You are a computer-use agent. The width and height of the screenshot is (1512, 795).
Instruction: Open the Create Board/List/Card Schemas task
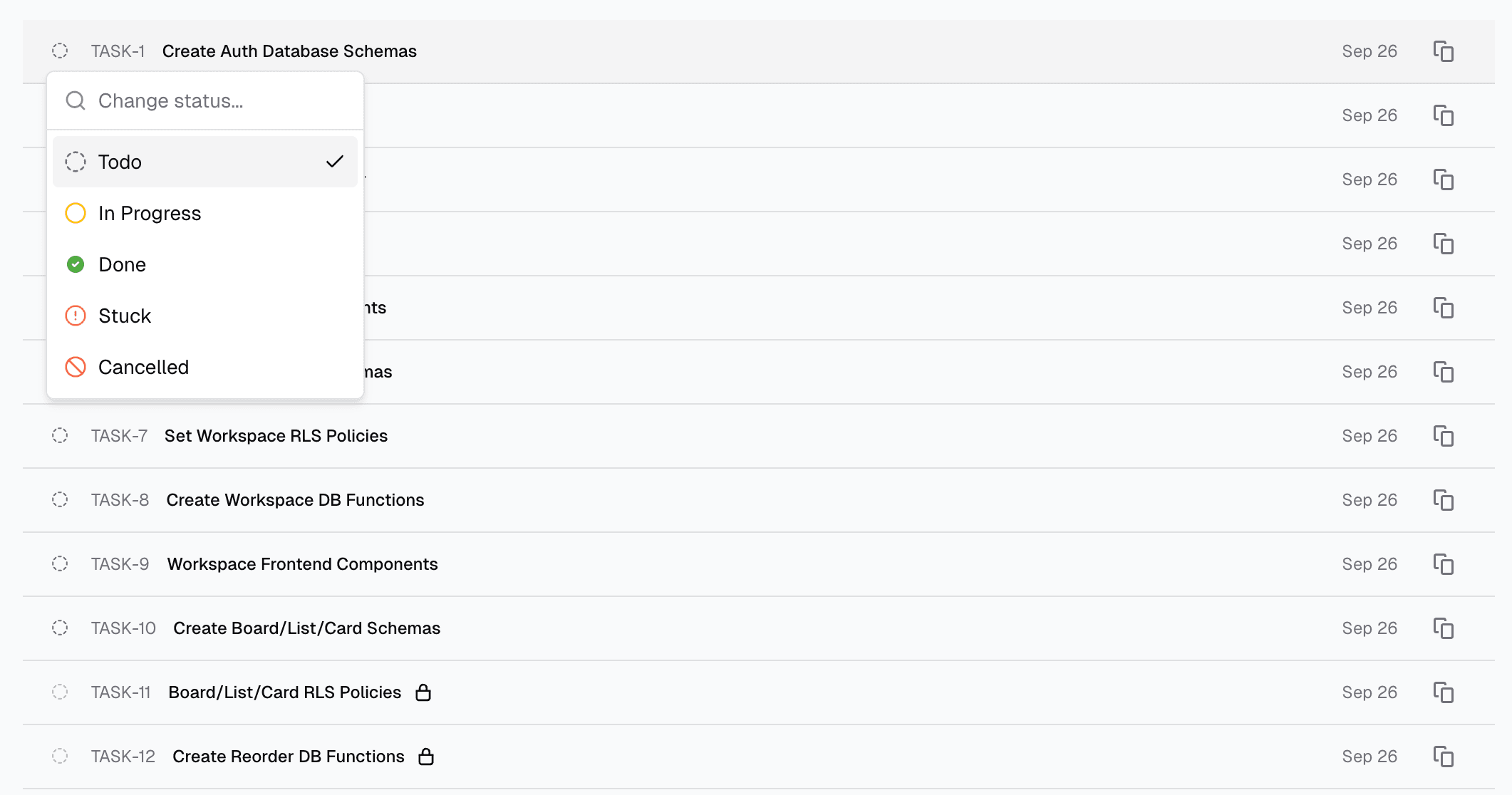point(306,628)
